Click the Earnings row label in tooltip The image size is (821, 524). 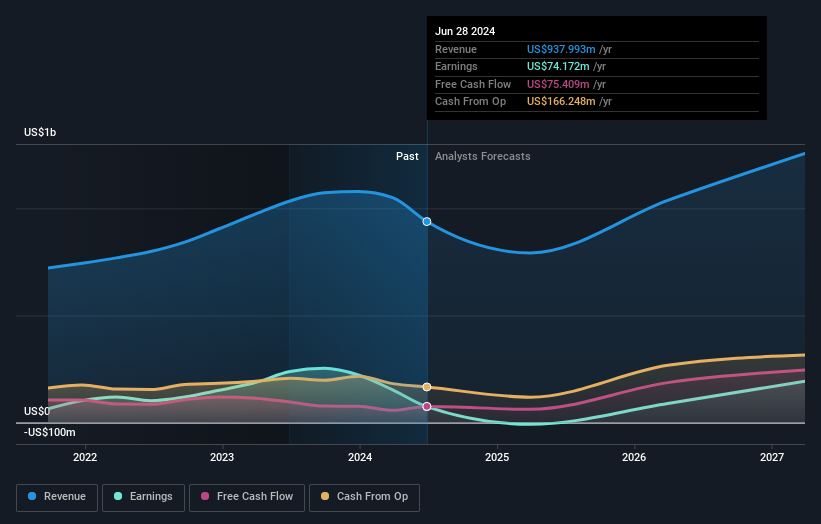(456, 66)
